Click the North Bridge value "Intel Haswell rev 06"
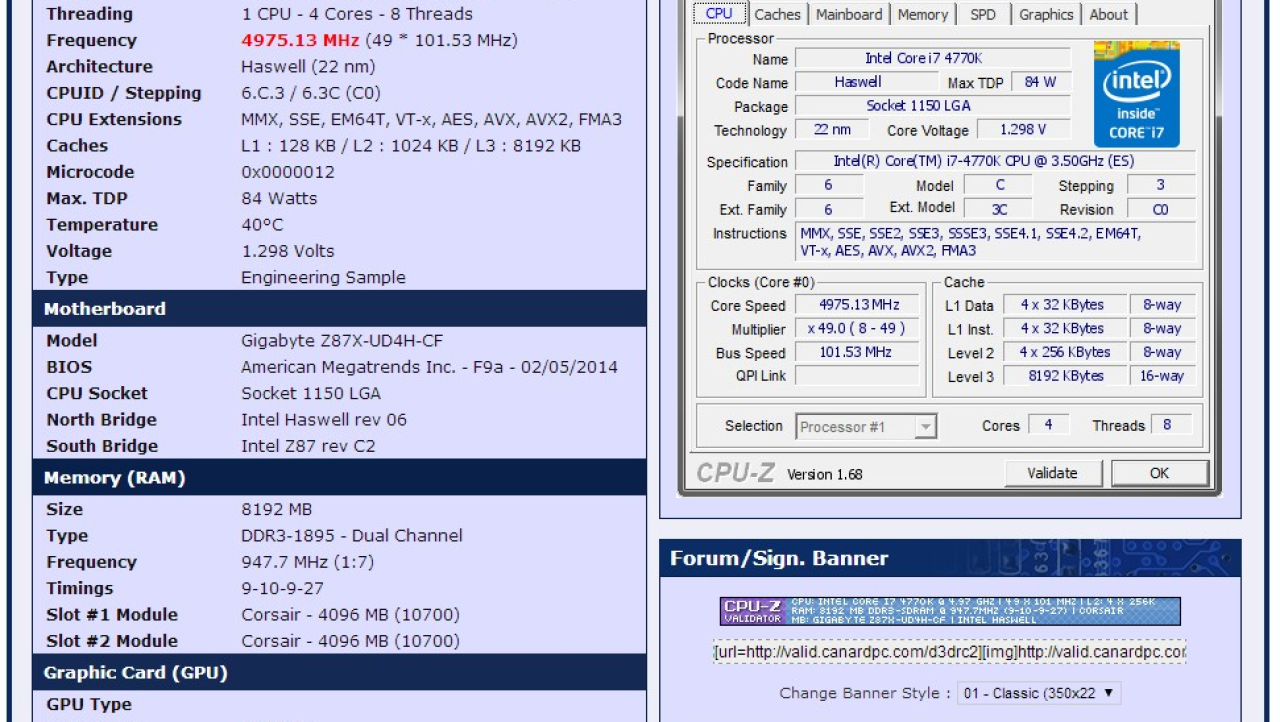Screen dimensions: 1280x722 [x=324, y=420]
